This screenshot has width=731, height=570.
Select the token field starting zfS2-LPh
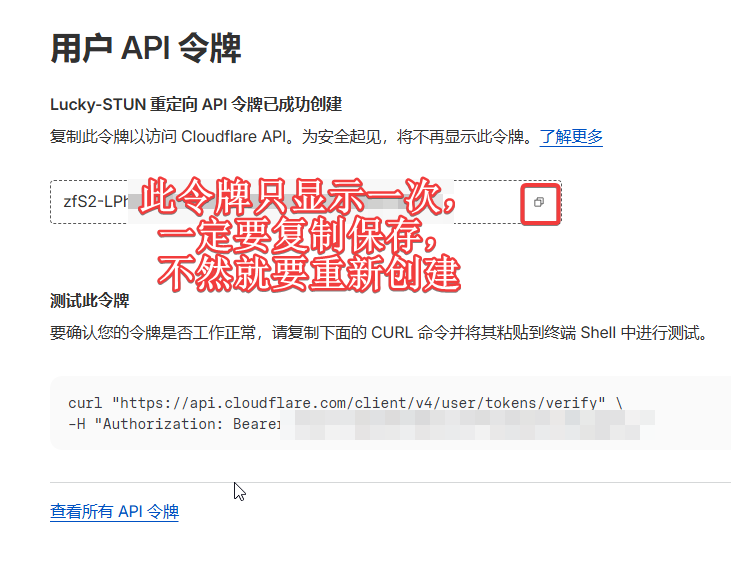(x=305, y=202)
